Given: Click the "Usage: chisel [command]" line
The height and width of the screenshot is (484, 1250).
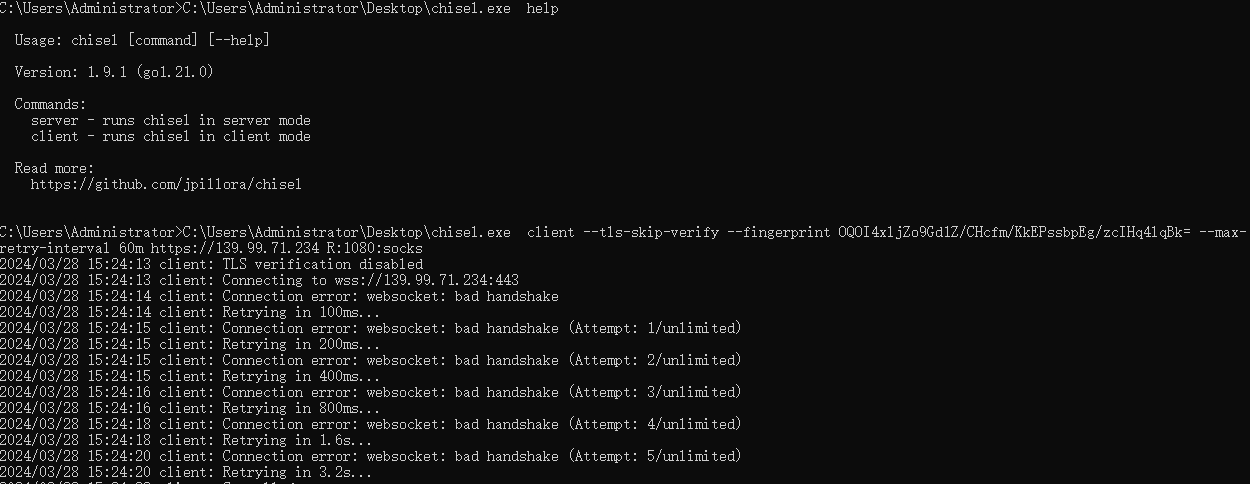Looking at the screenshot, I should [142, 40].
